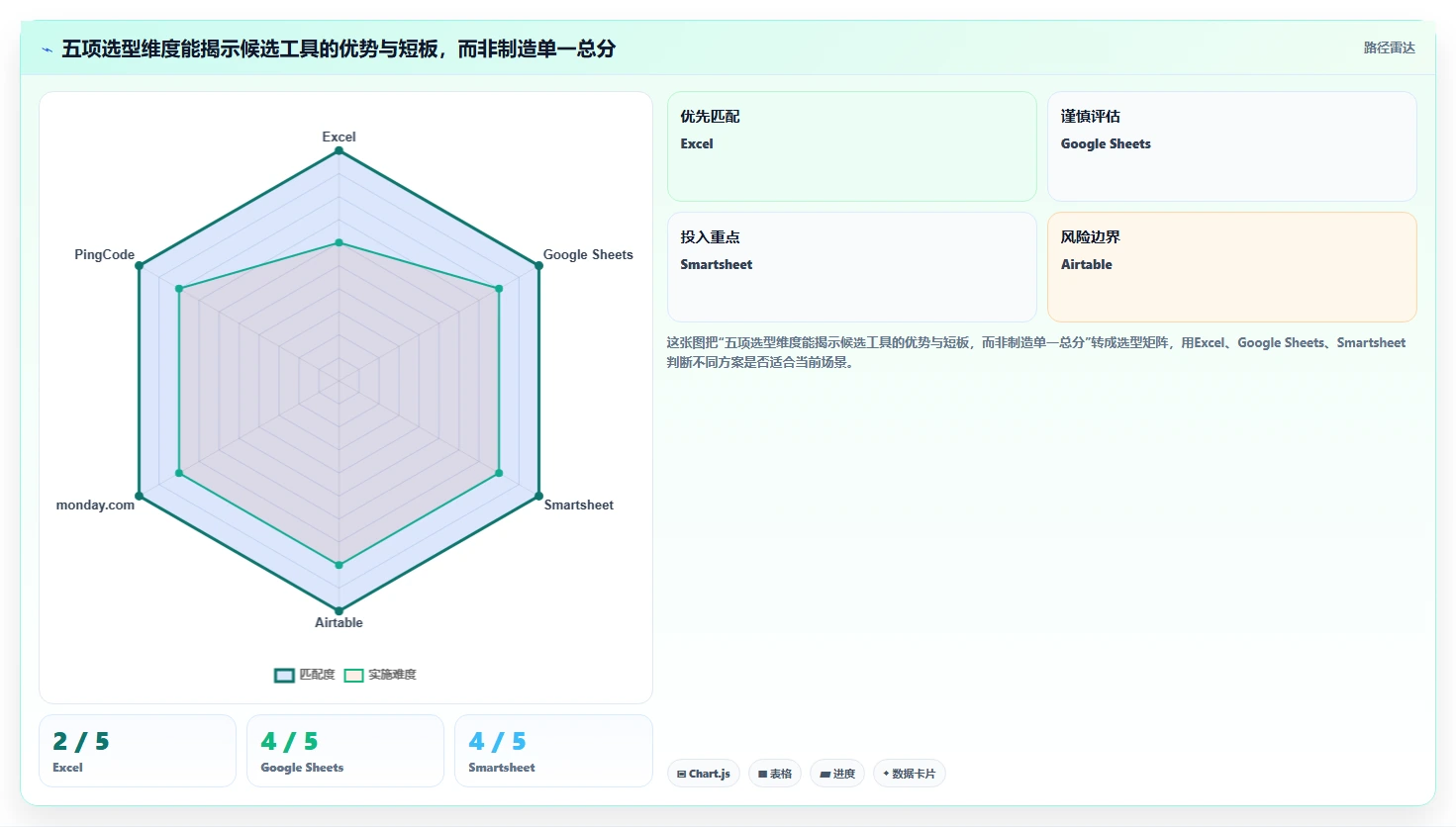1456x827 pixels.
Task: Click the inner point on Google Sheets axis
Action: click(x=499, y=289)
